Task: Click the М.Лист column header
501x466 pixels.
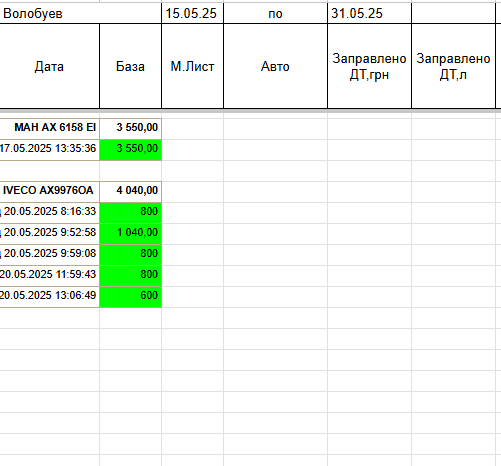Action: pyautogui.click(x=192, y=66)
